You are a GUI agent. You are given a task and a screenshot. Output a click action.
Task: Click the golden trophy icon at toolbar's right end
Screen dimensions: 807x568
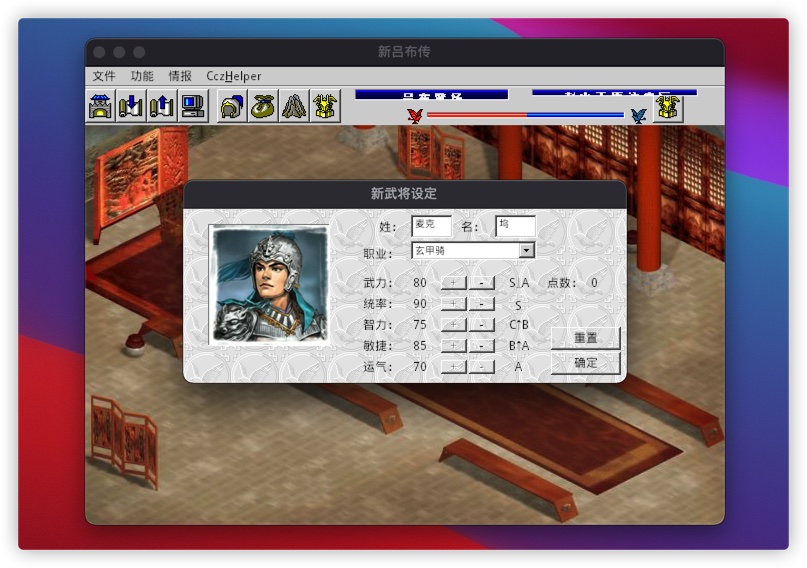coord(668,107)
